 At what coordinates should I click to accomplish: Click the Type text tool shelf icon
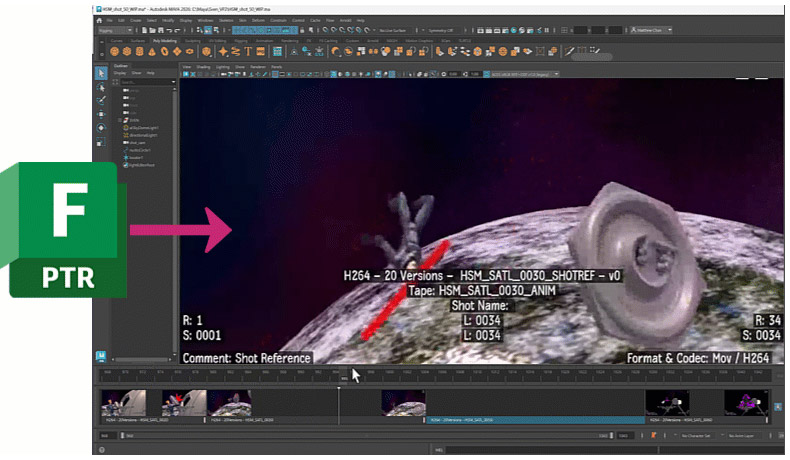click(247, 51)
